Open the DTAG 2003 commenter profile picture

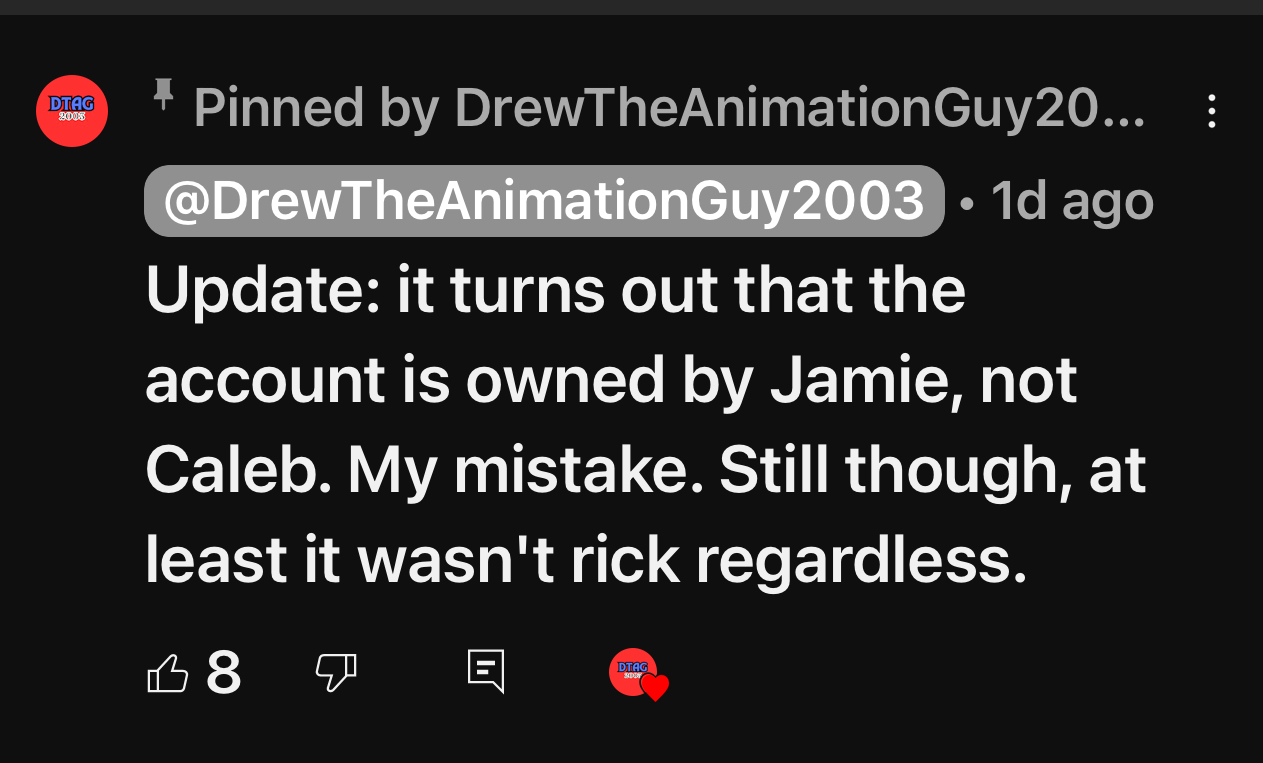click(x=72, y=111)
